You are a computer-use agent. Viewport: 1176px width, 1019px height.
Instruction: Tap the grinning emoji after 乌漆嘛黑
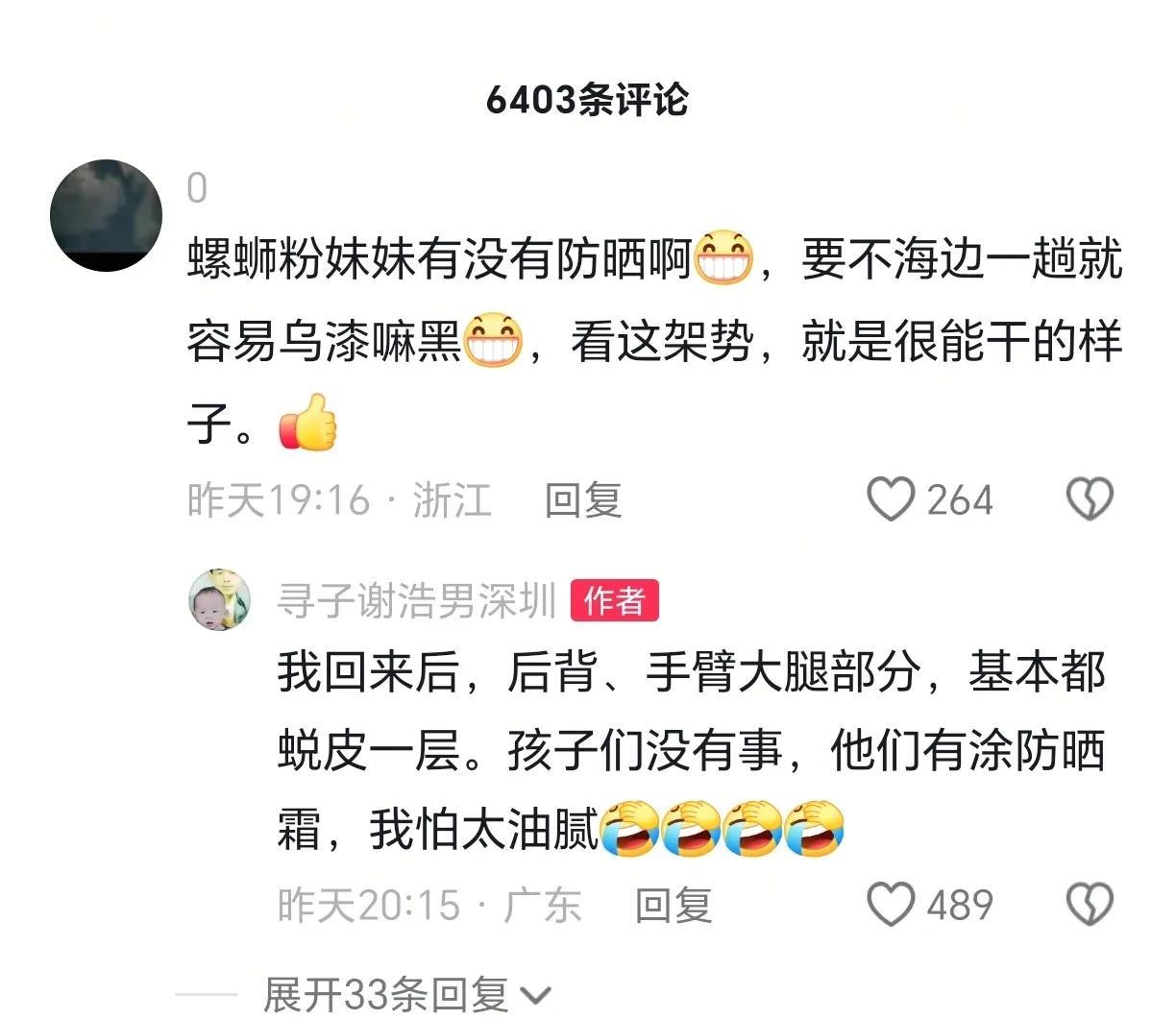(493, 341)
